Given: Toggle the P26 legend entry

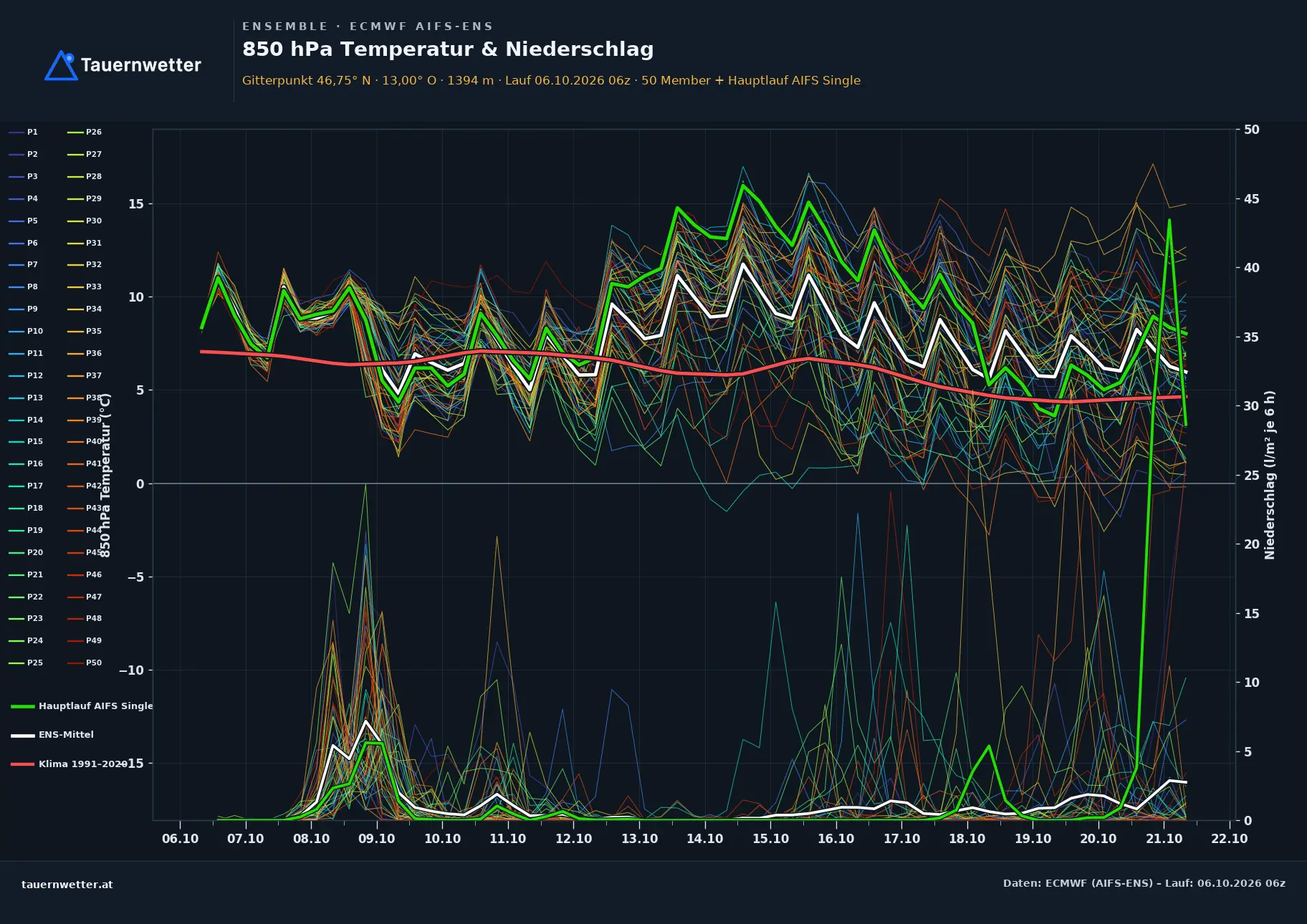Looking at the screenshot, I should (x=85, y=132).
